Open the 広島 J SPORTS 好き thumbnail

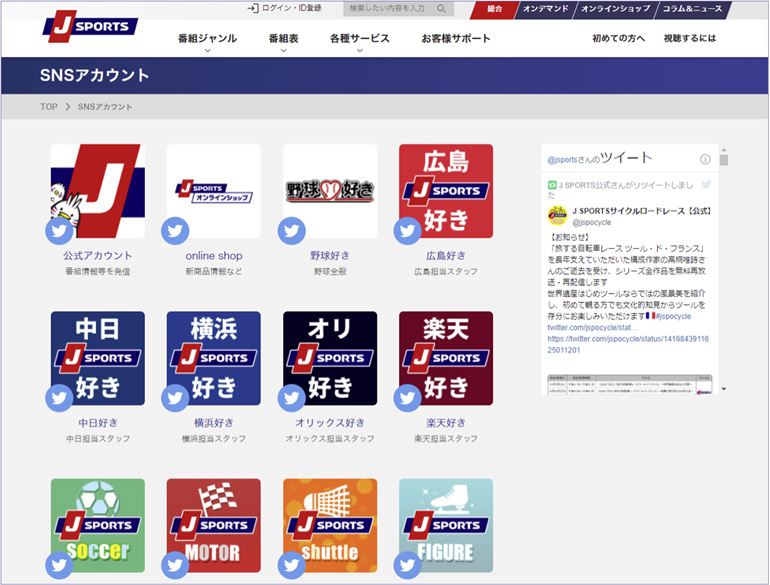click(446, 191)
